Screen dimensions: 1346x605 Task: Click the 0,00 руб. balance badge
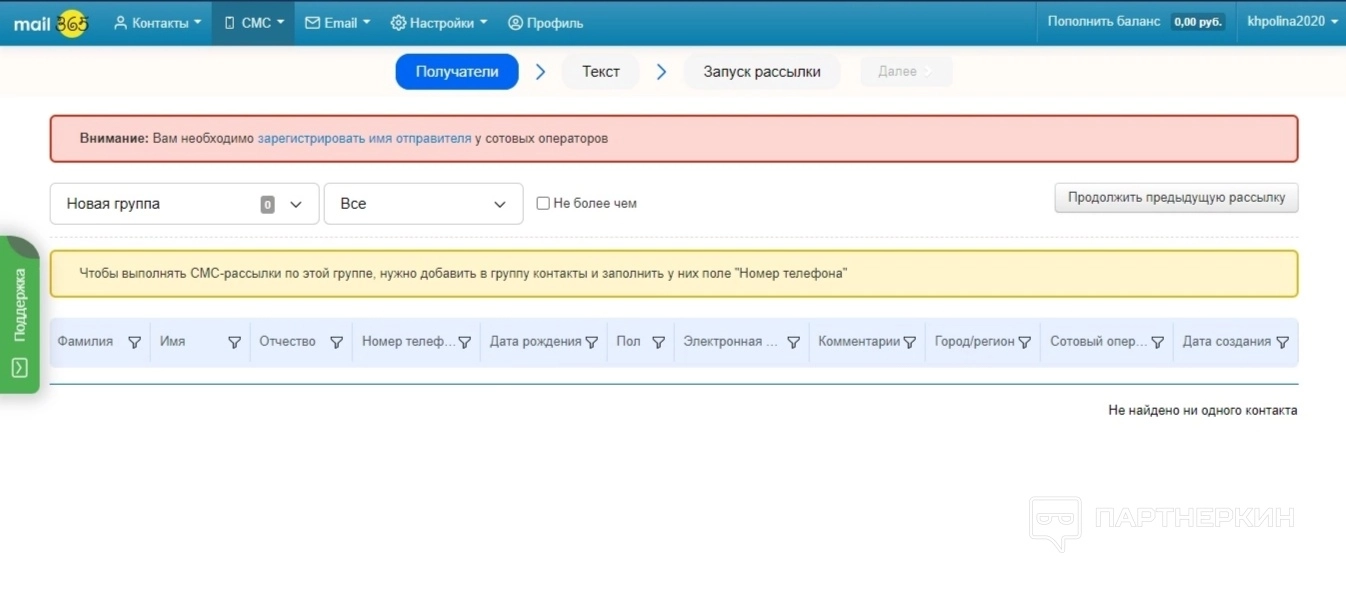click(x=1198, y=22)
